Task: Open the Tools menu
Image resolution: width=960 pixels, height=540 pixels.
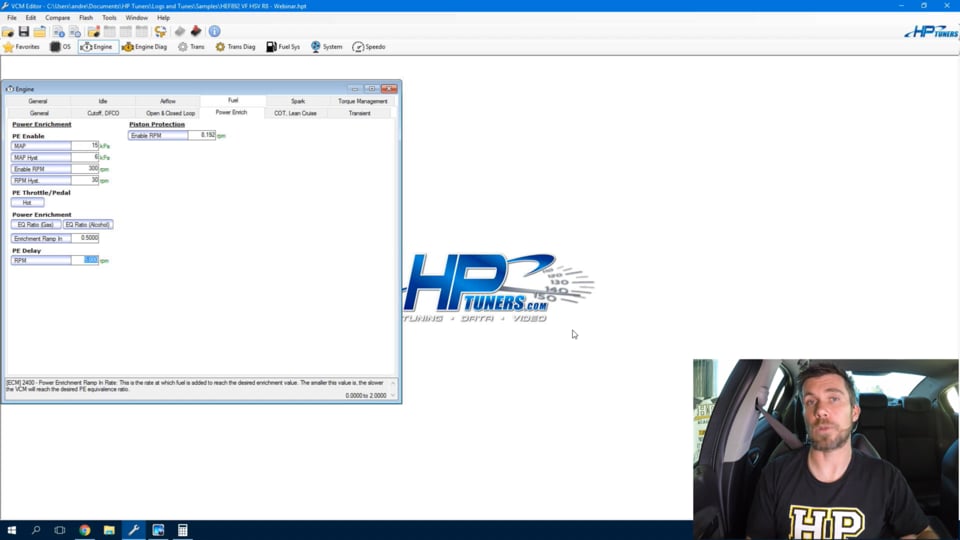Action: pyautogui.click(x=109, y=18)
